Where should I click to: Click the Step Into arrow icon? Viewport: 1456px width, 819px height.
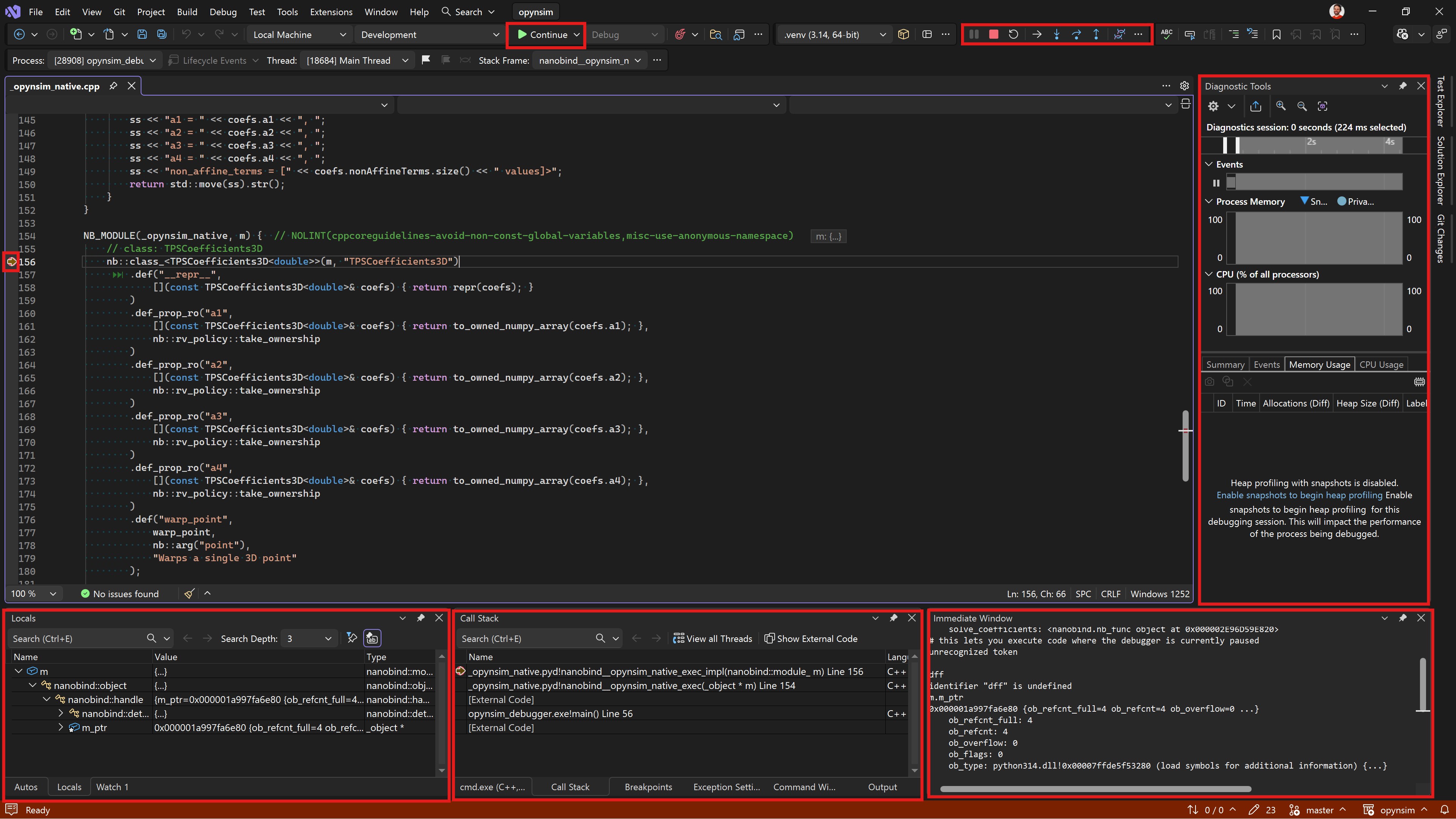tap(1056, 35)
